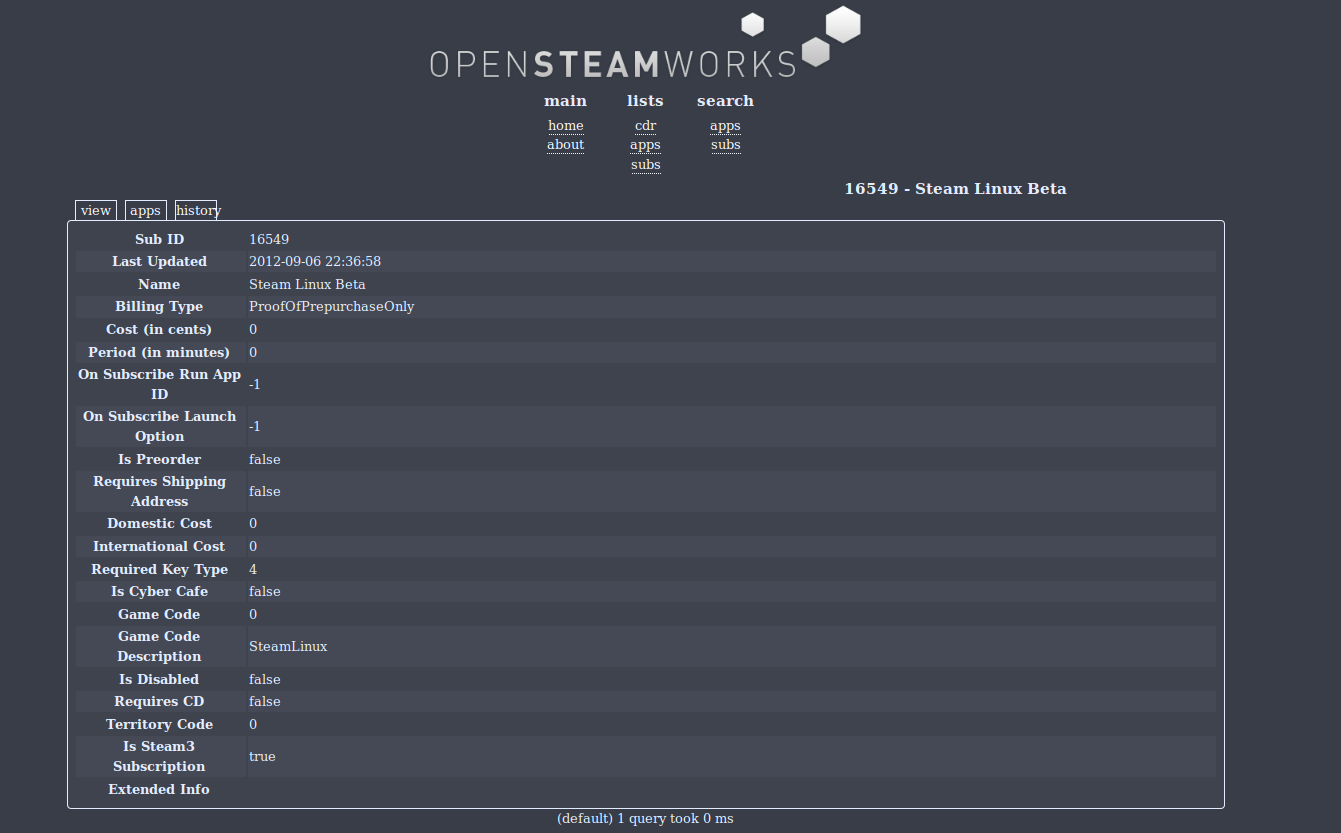Open subs under the lists heading
Viewport: 1341px width, 833px height.
coord(645,165)
